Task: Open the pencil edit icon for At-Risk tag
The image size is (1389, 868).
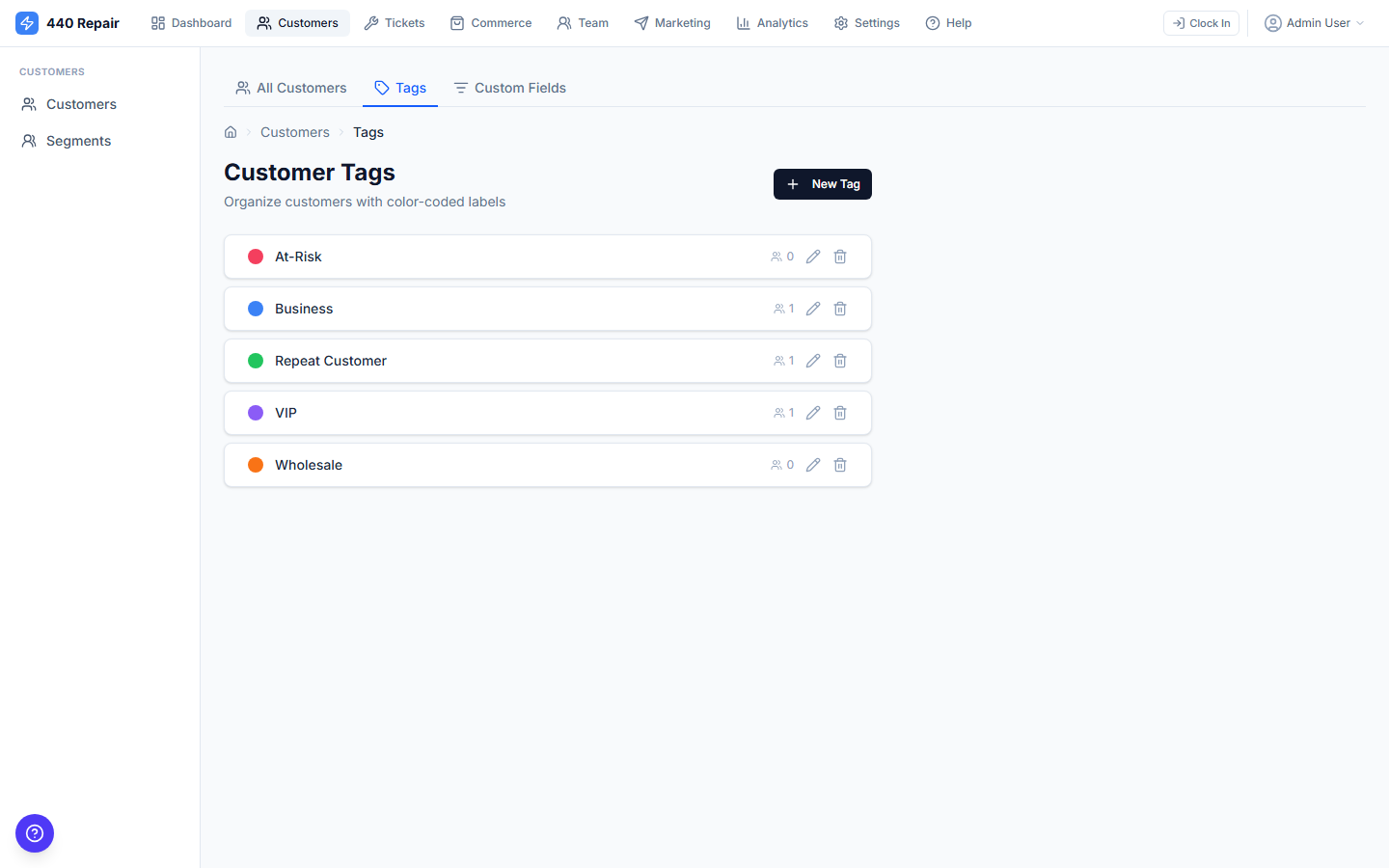Action: click(x=813, y=256)
